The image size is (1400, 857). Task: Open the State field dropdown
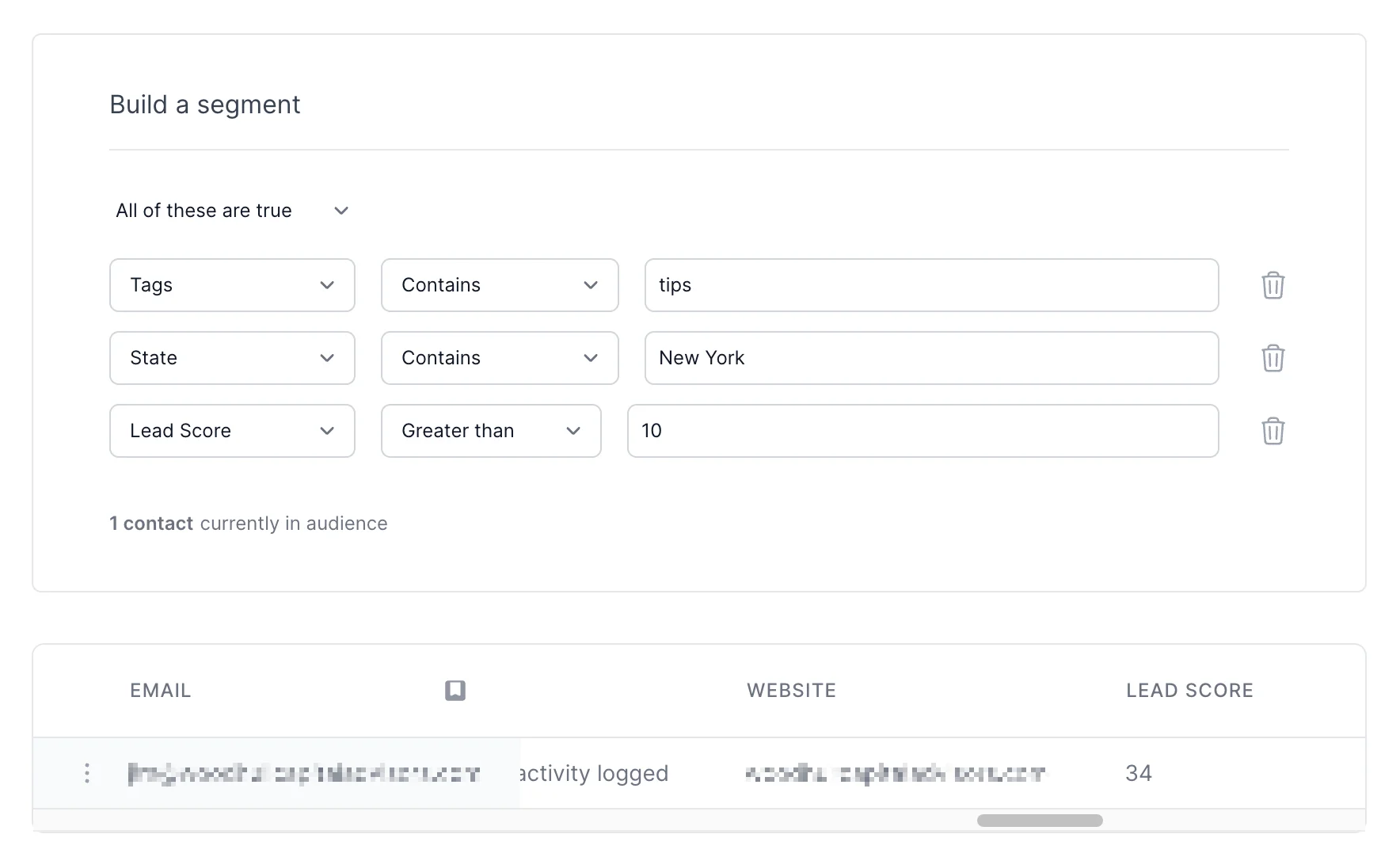point(232,358)
